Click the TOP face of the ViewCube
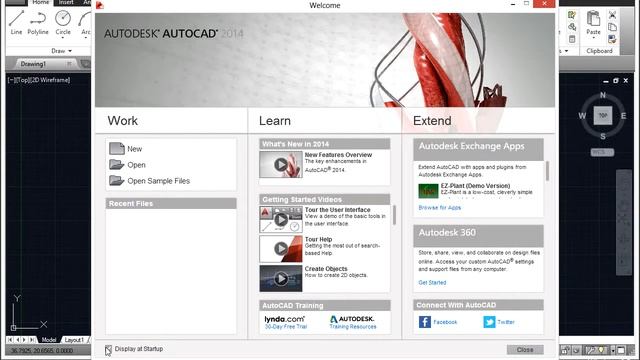 (603, 116)
